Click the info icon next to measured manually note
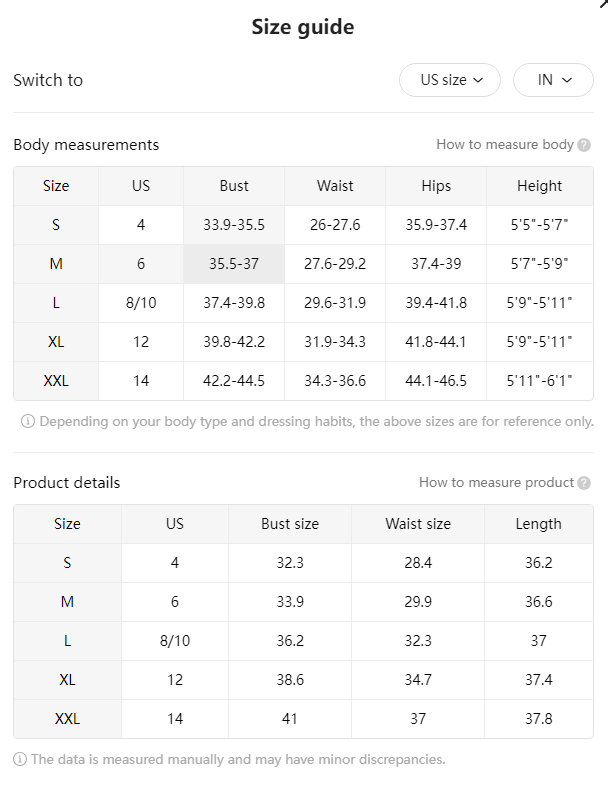The height and width of the screenshot is (791, 608). (20, 759)
